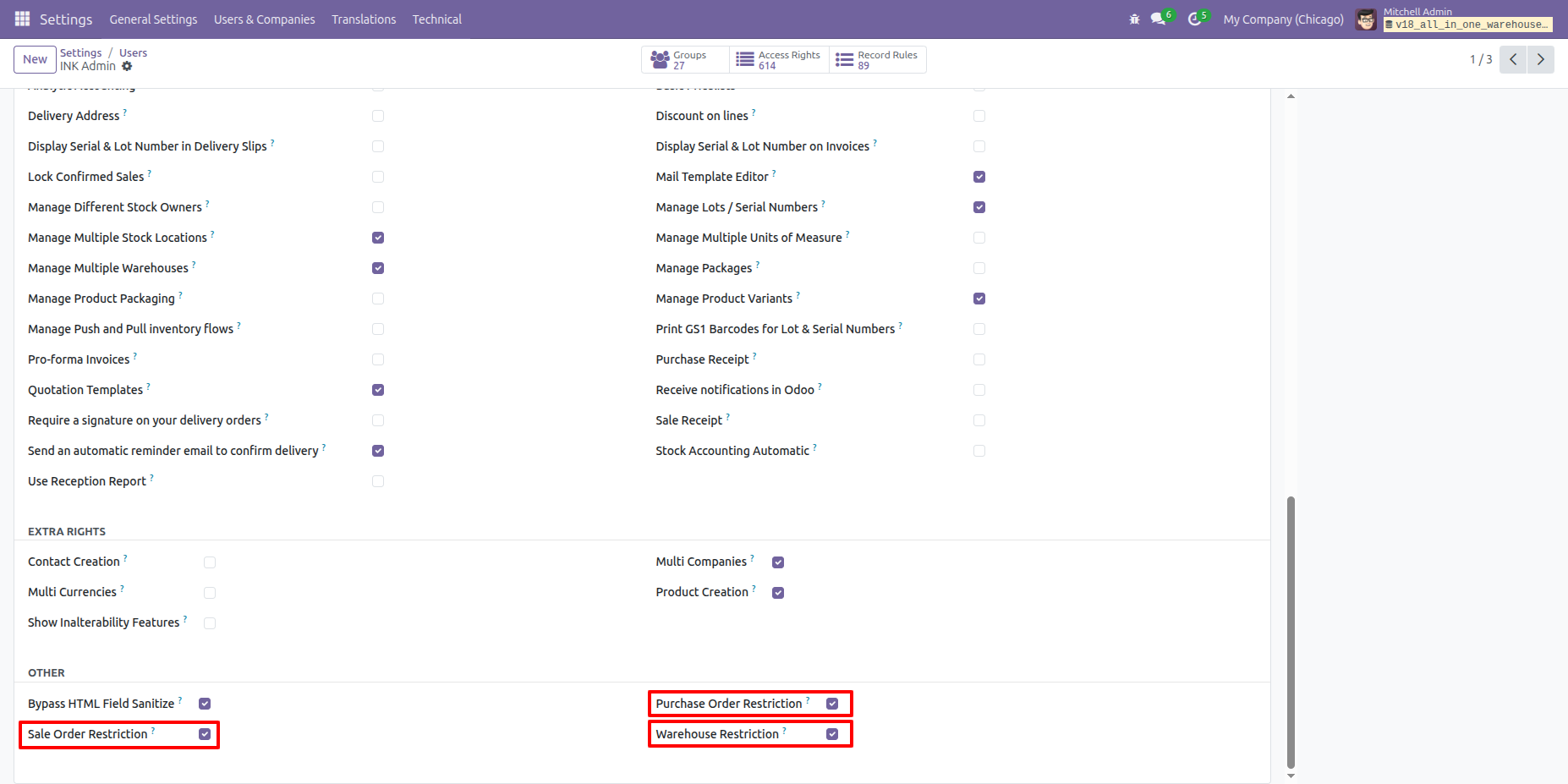The height and width of the screenshot is (784, 1568).
Task: Go to the Users breadcrumb link
Action: pyautogui.click(x=133, y=52)
